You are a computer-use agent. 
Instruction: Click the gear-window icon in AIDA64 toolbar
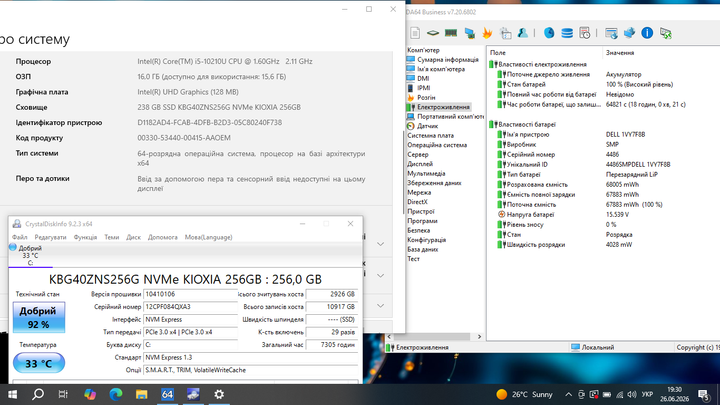coord(505,33)
